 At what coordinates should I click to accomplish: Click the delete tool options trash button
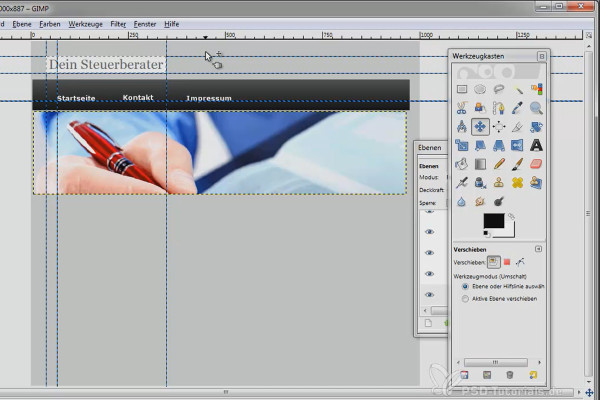[x=509, y=375]
